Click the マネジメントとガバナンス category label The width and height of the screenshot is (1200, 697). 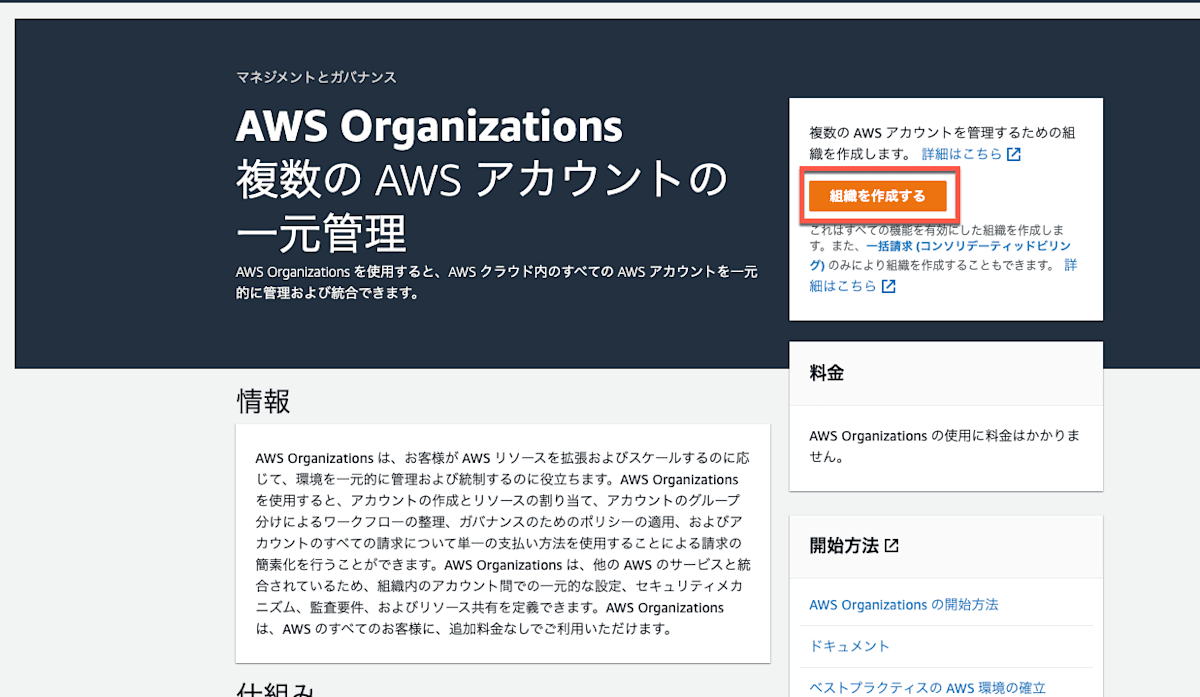tap(315, 76)
